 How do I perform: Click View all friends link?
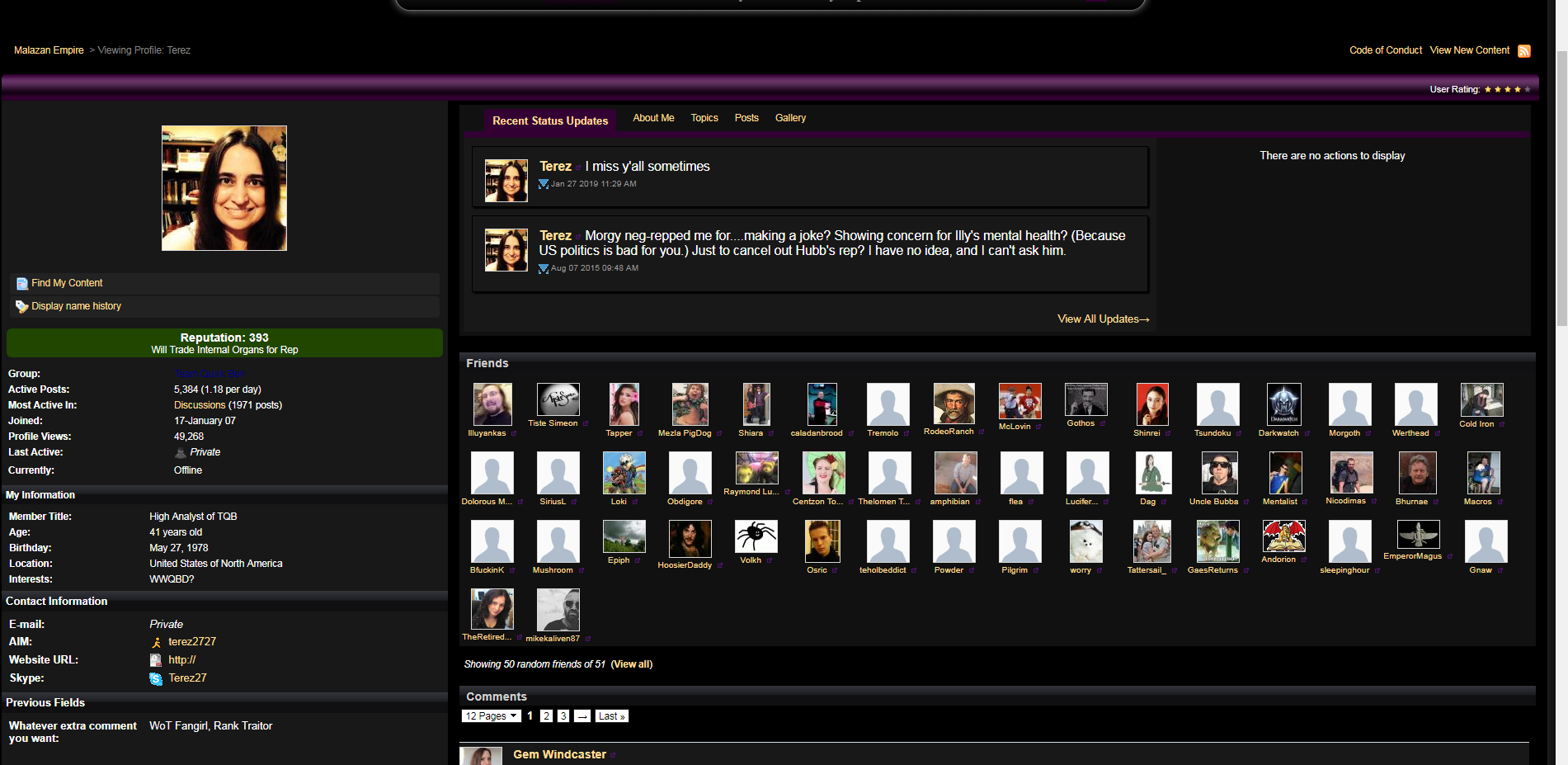[632, 664]
